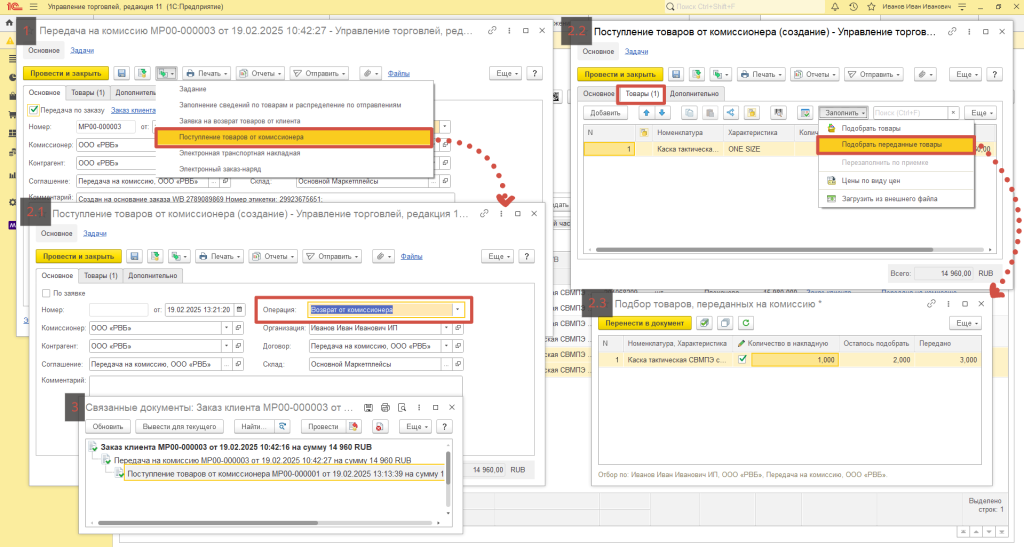Copy link icon in Передача на комиссию title bar
1024x547 pixels.
(492, 31)
